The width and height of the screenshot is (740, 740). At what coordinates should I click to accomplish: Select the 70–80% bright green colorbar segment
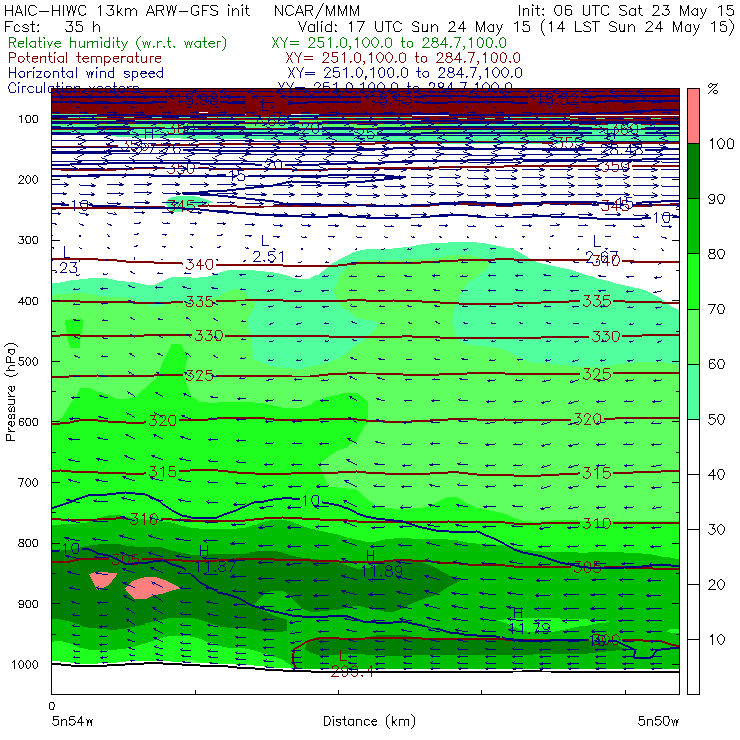coord(693,281)
